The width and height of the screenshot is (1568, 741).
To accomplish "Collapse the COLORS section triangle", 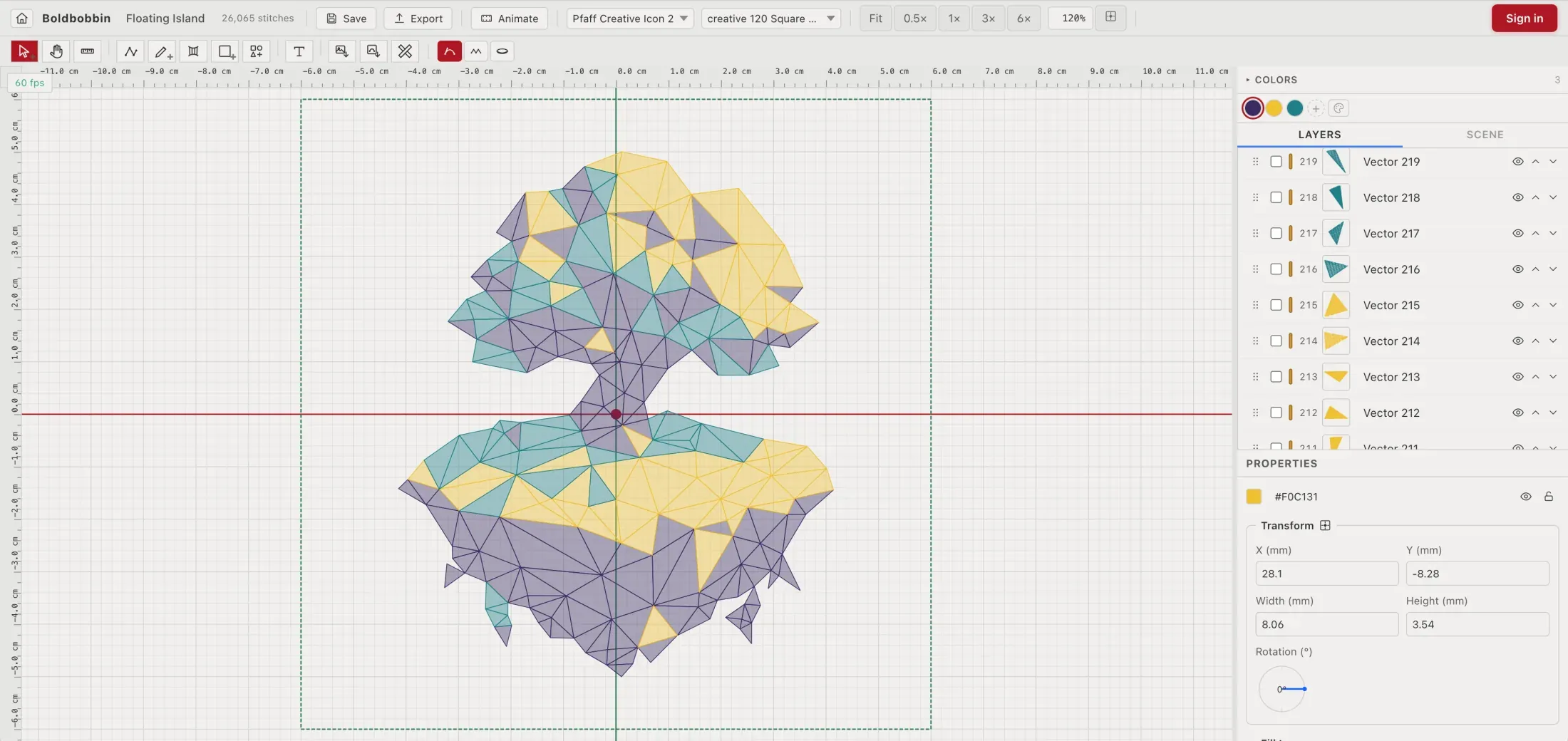I will (x=1248, y=80).
